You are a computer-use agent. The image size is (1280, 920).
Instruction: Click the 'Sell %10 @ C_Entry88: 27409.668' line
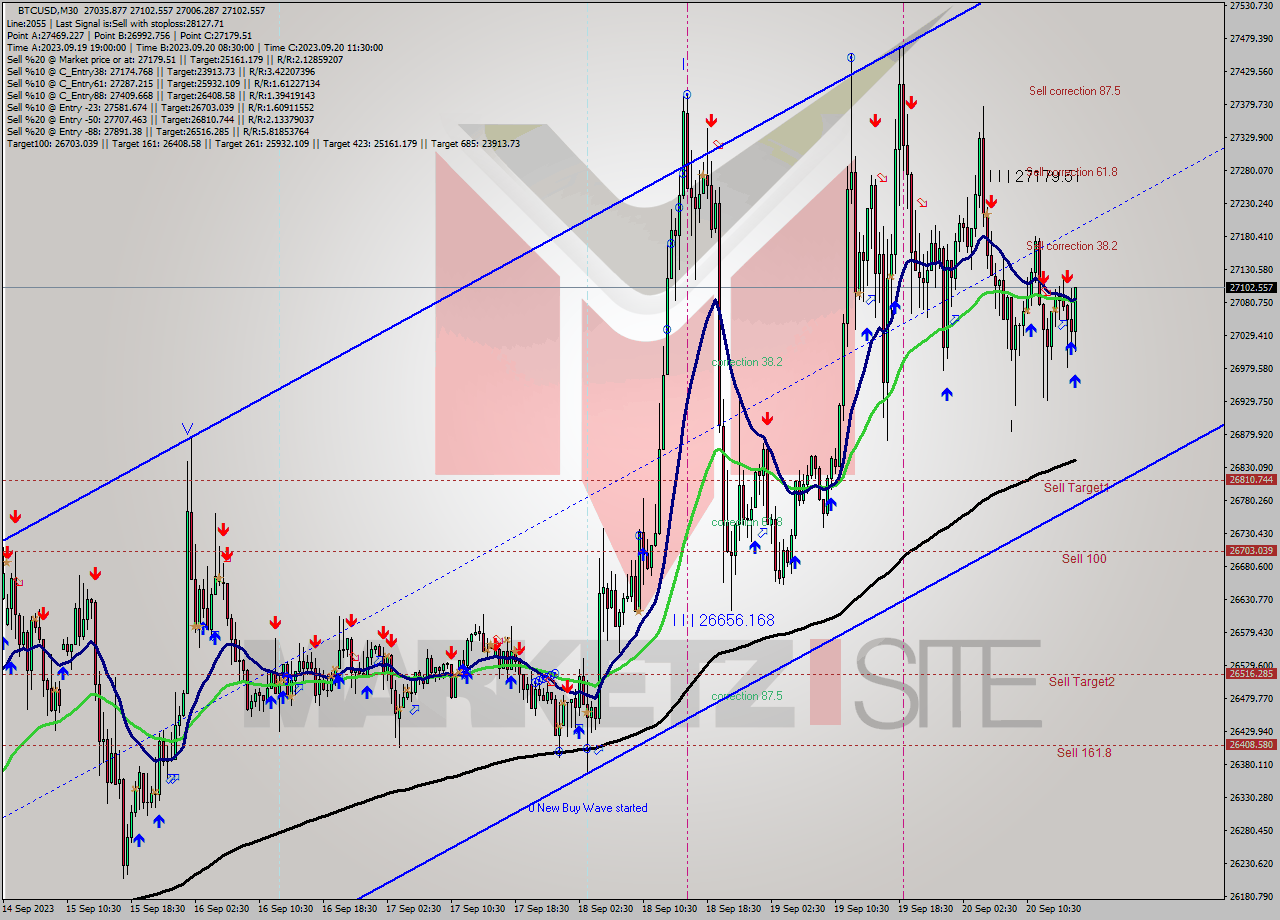[x=160, y=95]
